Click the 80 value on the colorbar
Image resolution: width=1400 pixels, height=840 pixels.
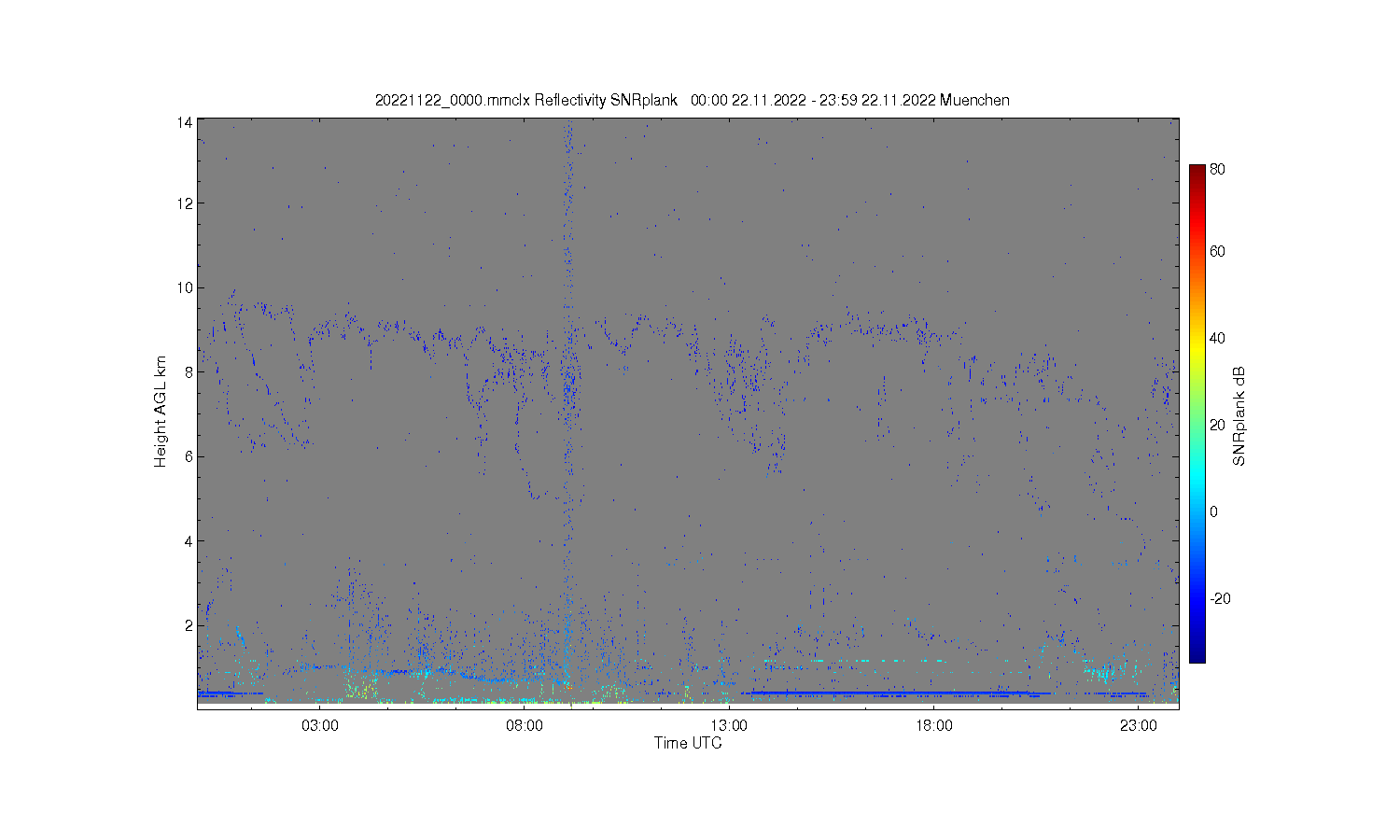1218,169
